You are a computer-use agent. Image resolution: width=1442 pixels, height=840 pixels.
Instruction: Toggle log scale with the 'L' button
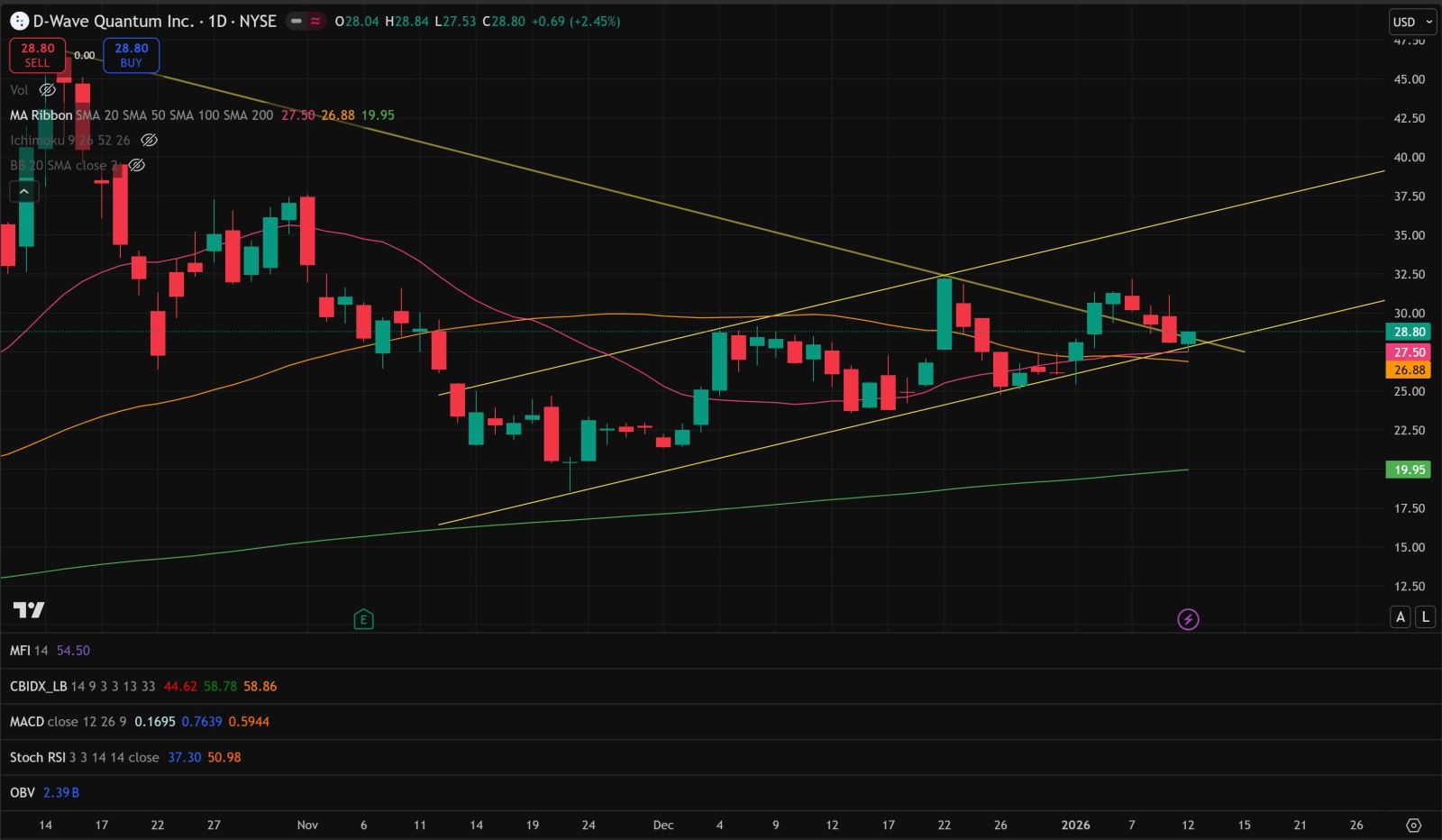coord(1425,616)
